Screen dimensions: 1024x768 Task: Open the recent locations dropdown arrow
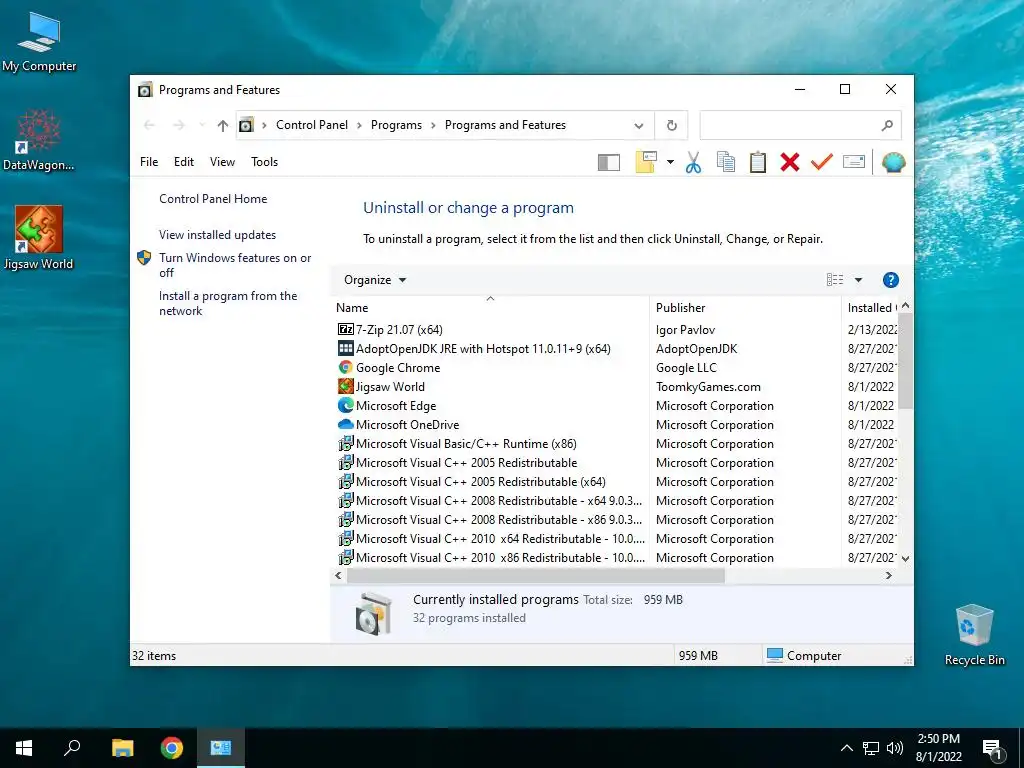click(x=202, y=125)
